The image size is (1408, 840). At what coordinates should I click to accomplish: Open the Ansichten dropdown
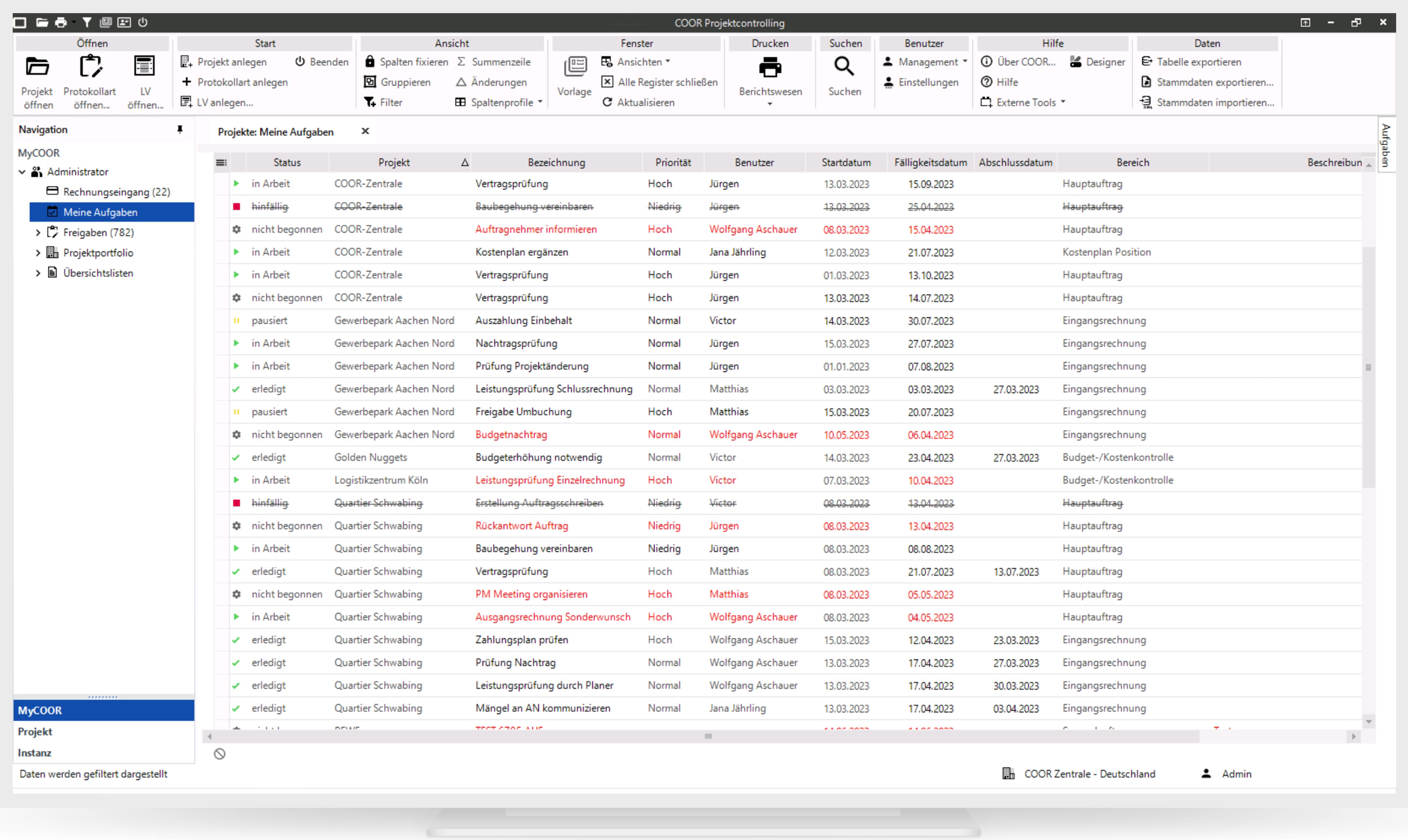coord(636,62)
